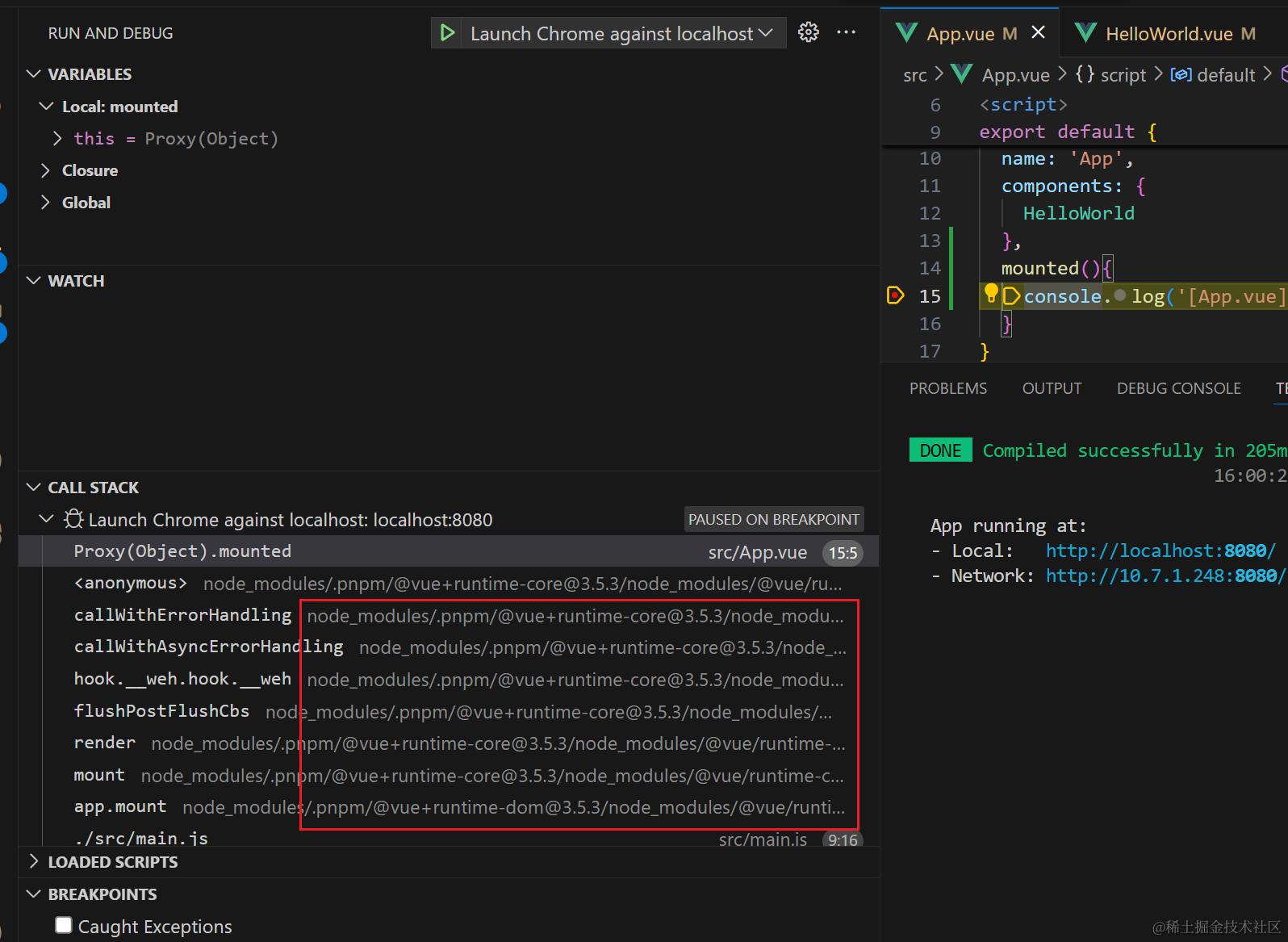This screenshot has height=942, width=1288.
Task: Collapse the WATCH section
Action: [34, 281]
